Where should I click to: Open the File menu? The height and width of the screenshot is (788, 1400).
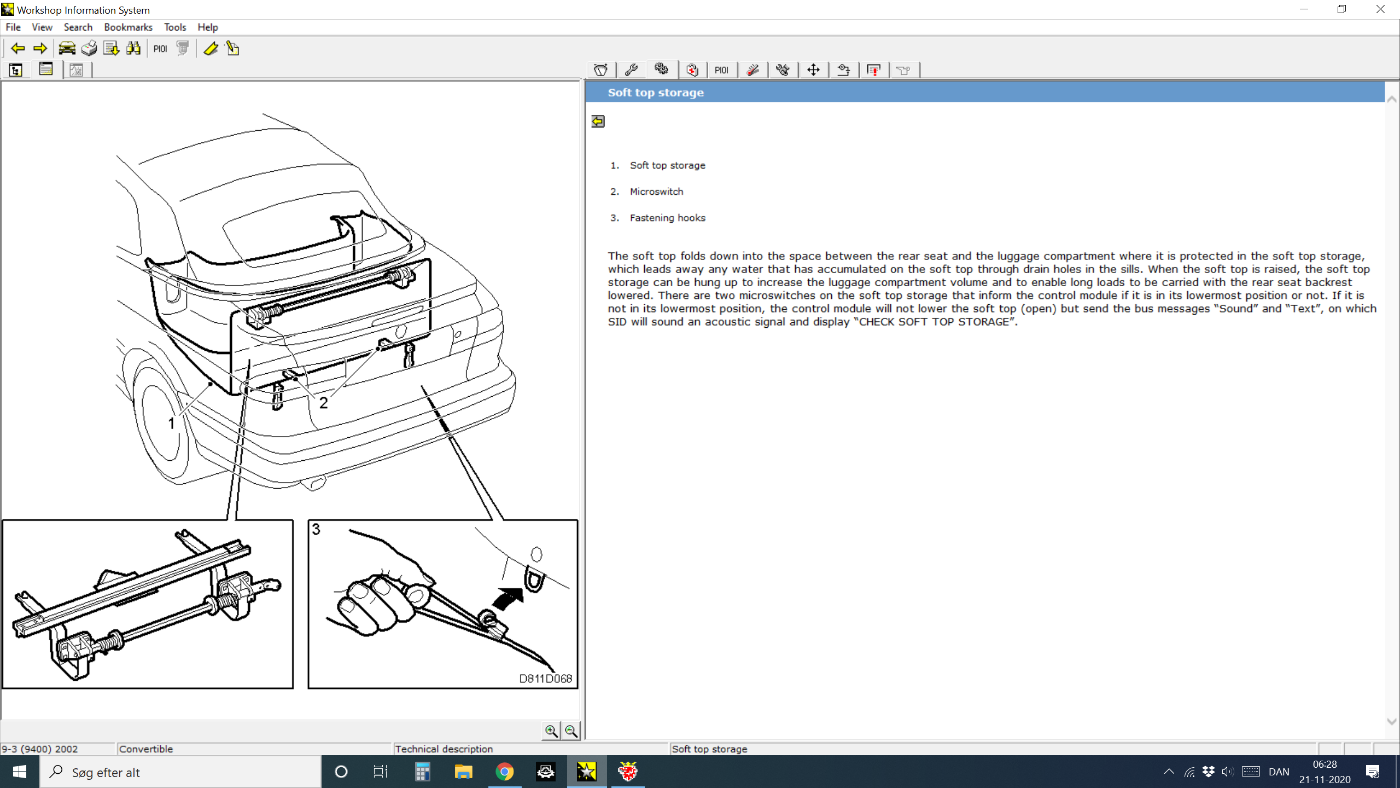pyautogui.click(x=13, y=27)
